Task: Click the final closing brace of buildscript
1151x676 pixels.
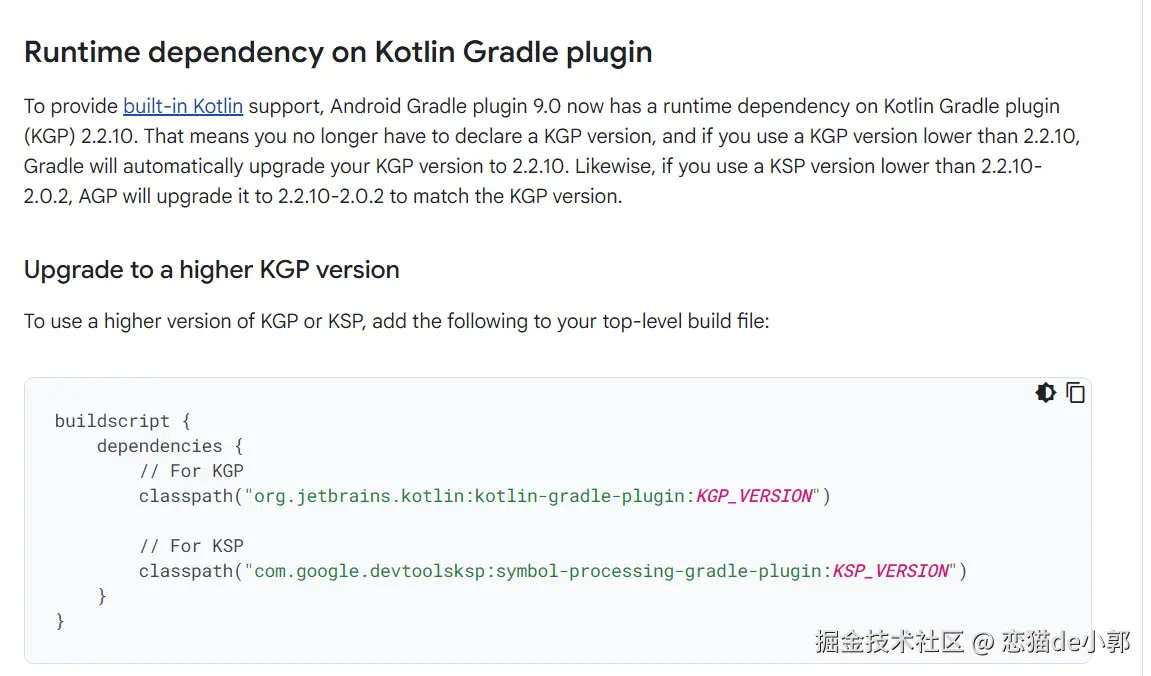Action: (60, 621)
